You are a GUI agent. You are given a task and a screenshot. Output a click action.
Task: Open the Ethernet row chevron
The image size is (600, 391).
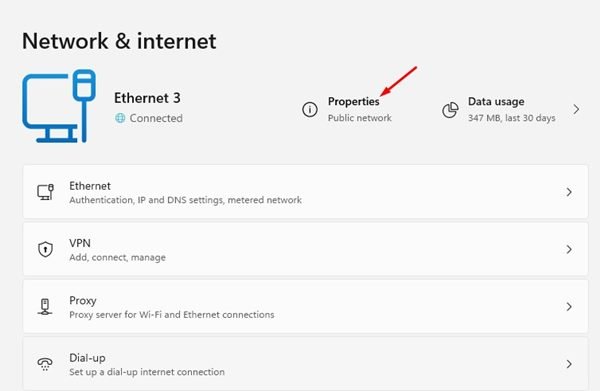coord(569,192)
